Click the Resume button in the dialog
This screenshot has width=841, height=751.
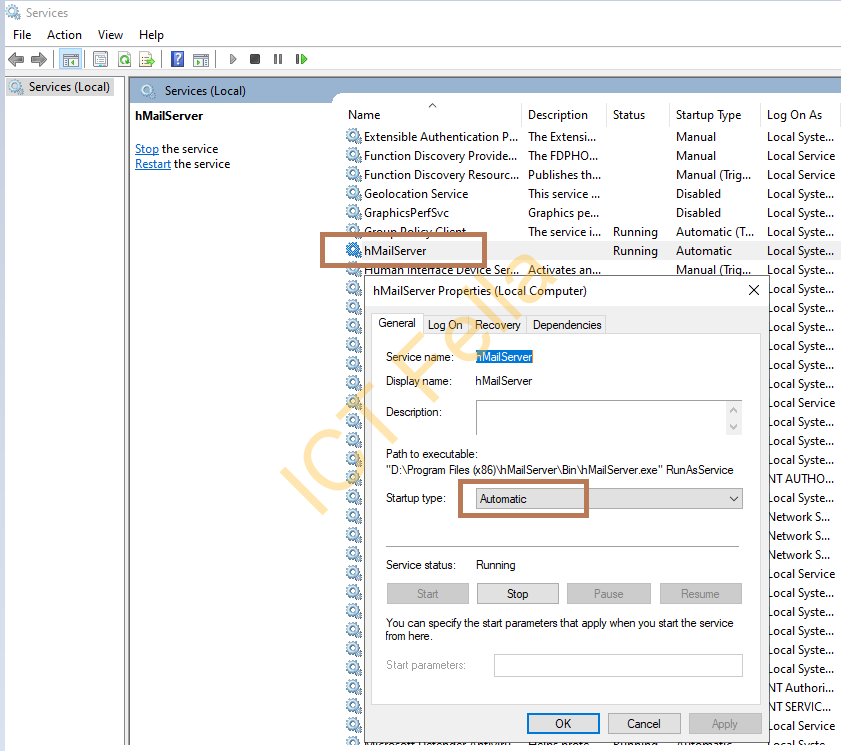[x=700, y=594]
